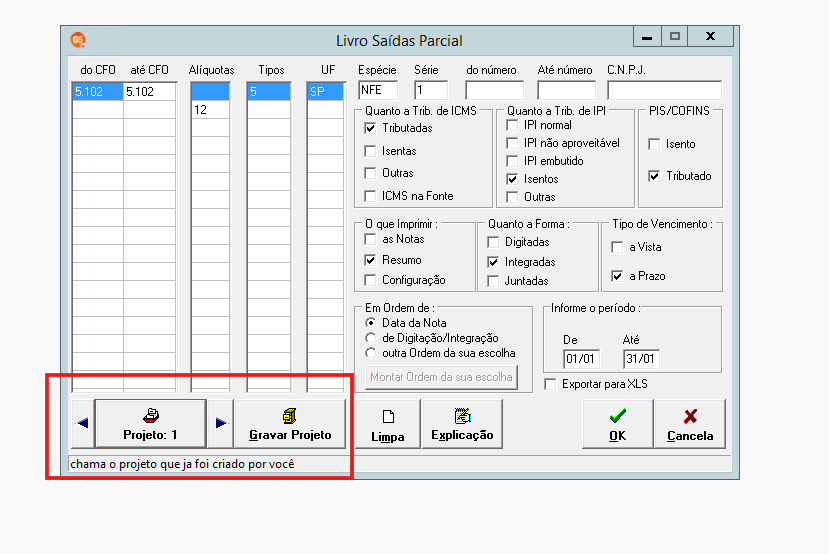This screenshot has height=554, width=829.
Task: Click the Tipos cell with value 5
Action: tap(269, 92)
